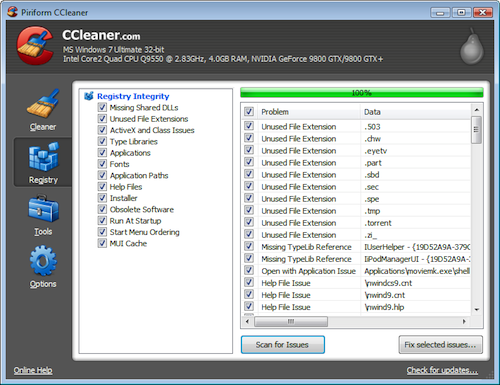Toggle Obsolete Software checkbox
This screenshot has height=385, width=500.
click(102, 209)
